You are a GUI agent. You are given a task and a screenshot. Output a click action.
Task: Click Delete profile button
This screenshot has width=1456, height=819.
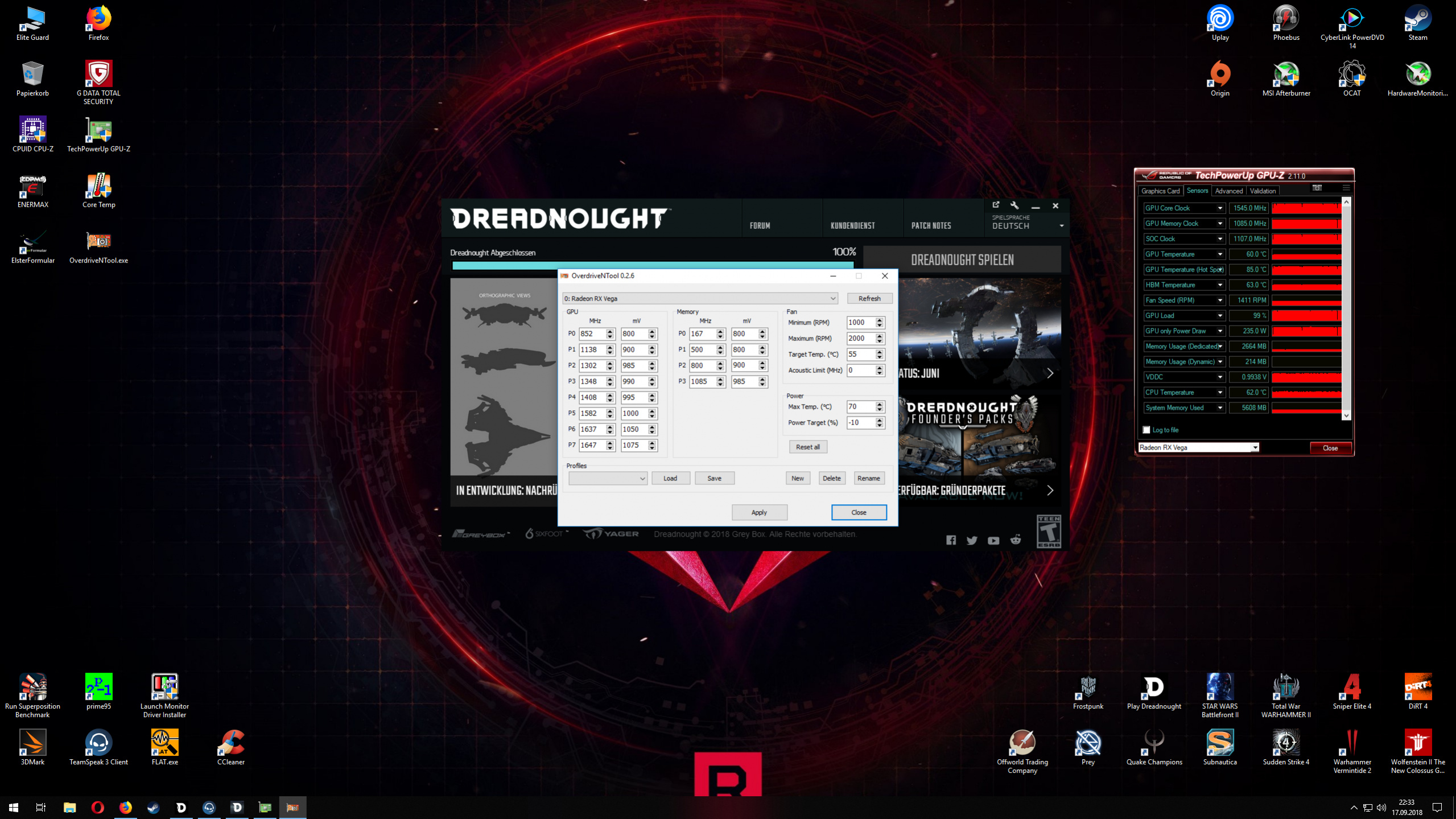tap(831, 478)
